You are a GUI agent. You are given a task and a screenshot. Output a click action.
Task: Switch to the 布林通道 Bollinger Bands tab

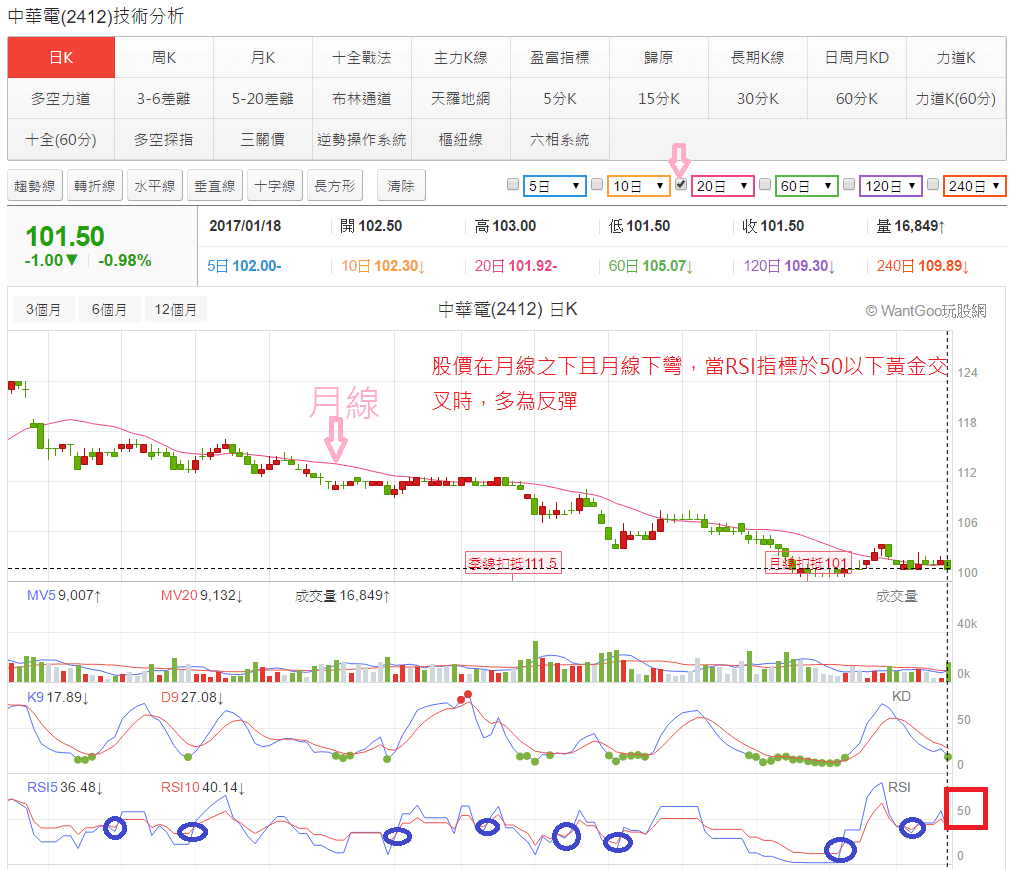tap(361, 98)
